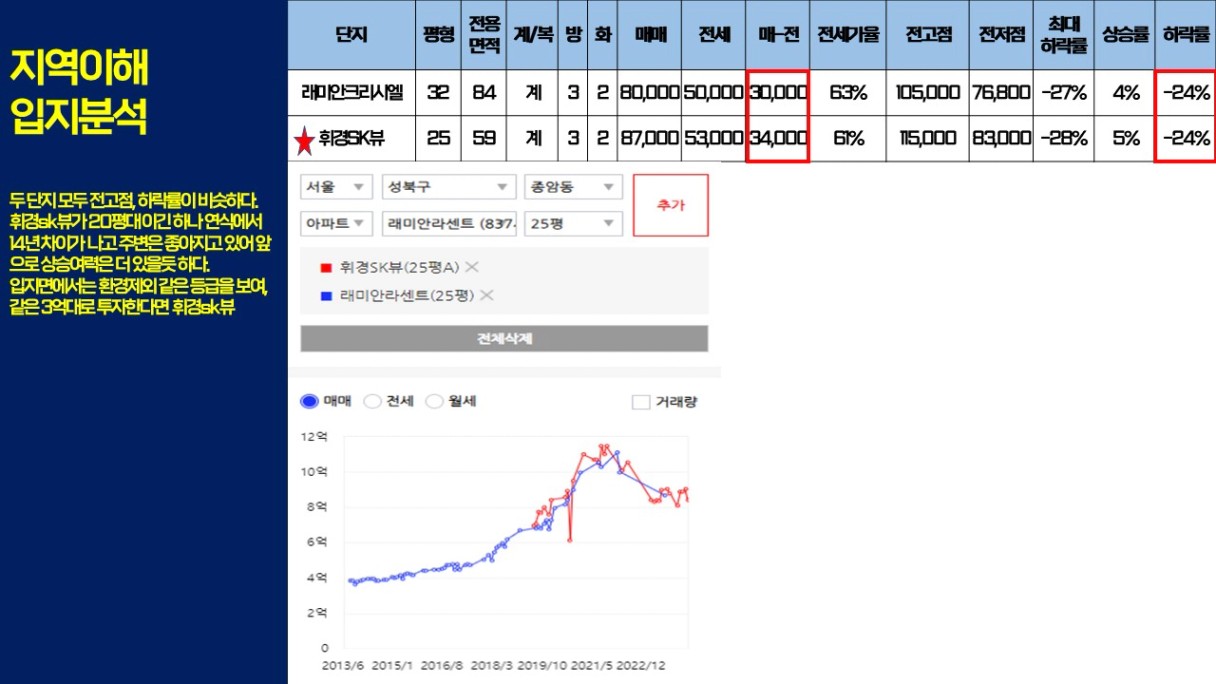
Task: Open the 성북구 district dropdown
Action: 449,187
